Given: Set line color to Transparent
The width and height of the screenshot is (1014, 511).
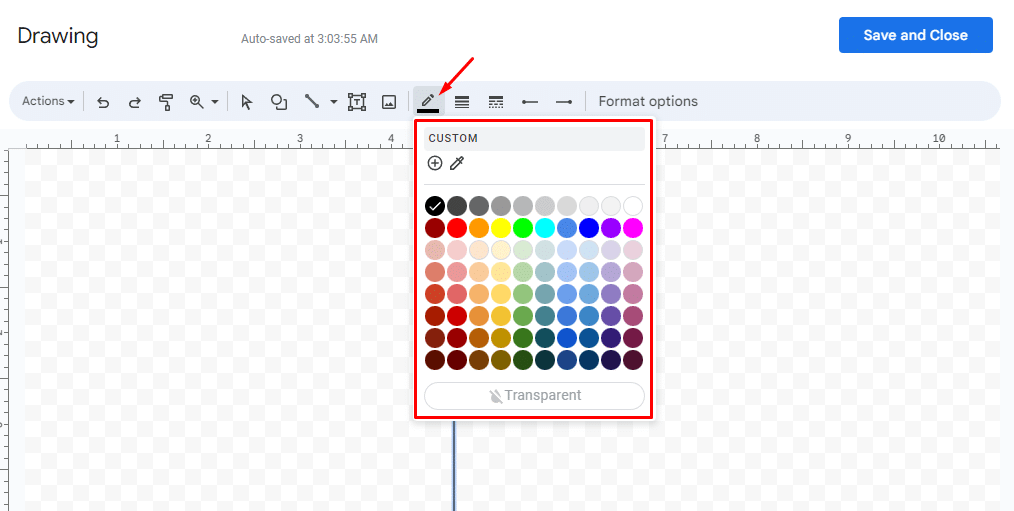Looking at the screenshot, I should click(x=535, y=395).
